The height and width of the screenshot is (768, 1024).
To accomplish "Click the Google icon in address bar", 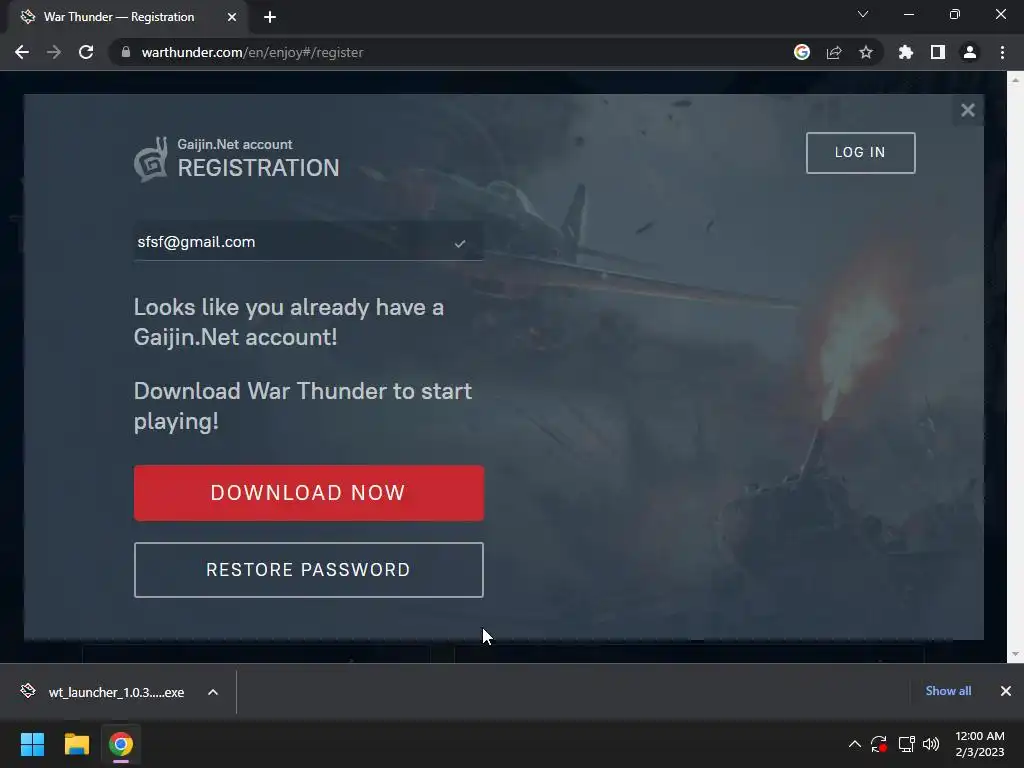I will (x=801, y=52).
